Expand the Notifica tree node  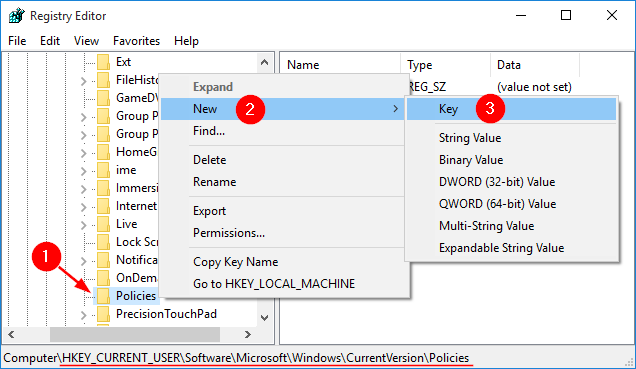pos(84,261)
